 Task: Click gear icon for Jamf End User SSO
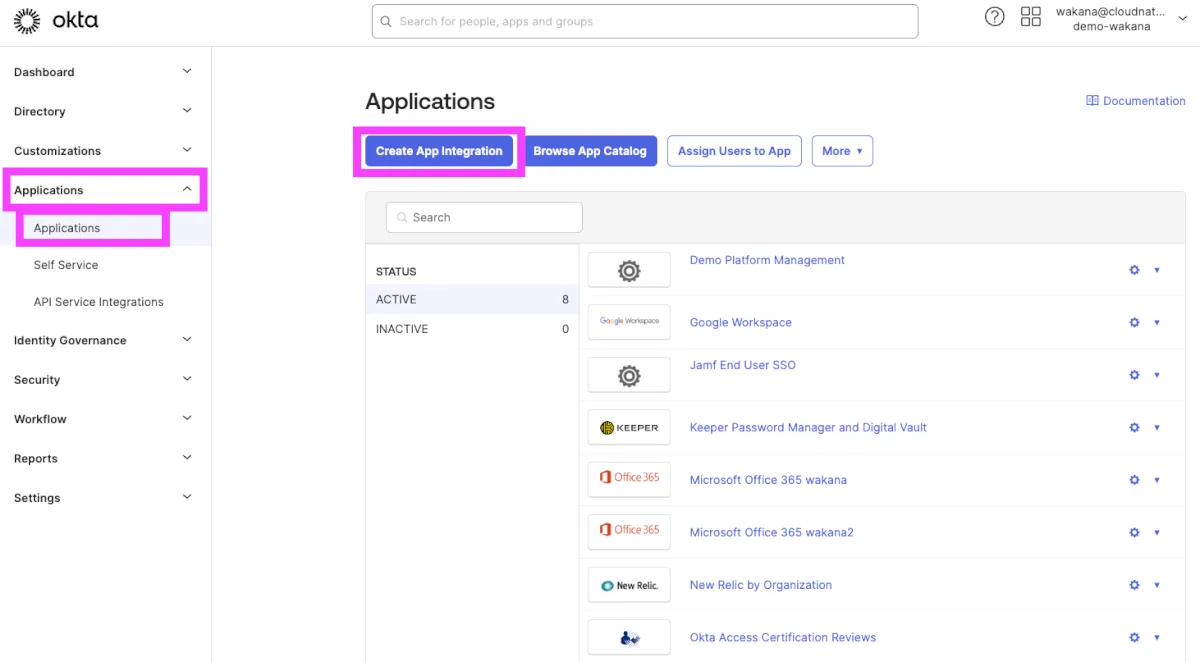[1134, 375]
